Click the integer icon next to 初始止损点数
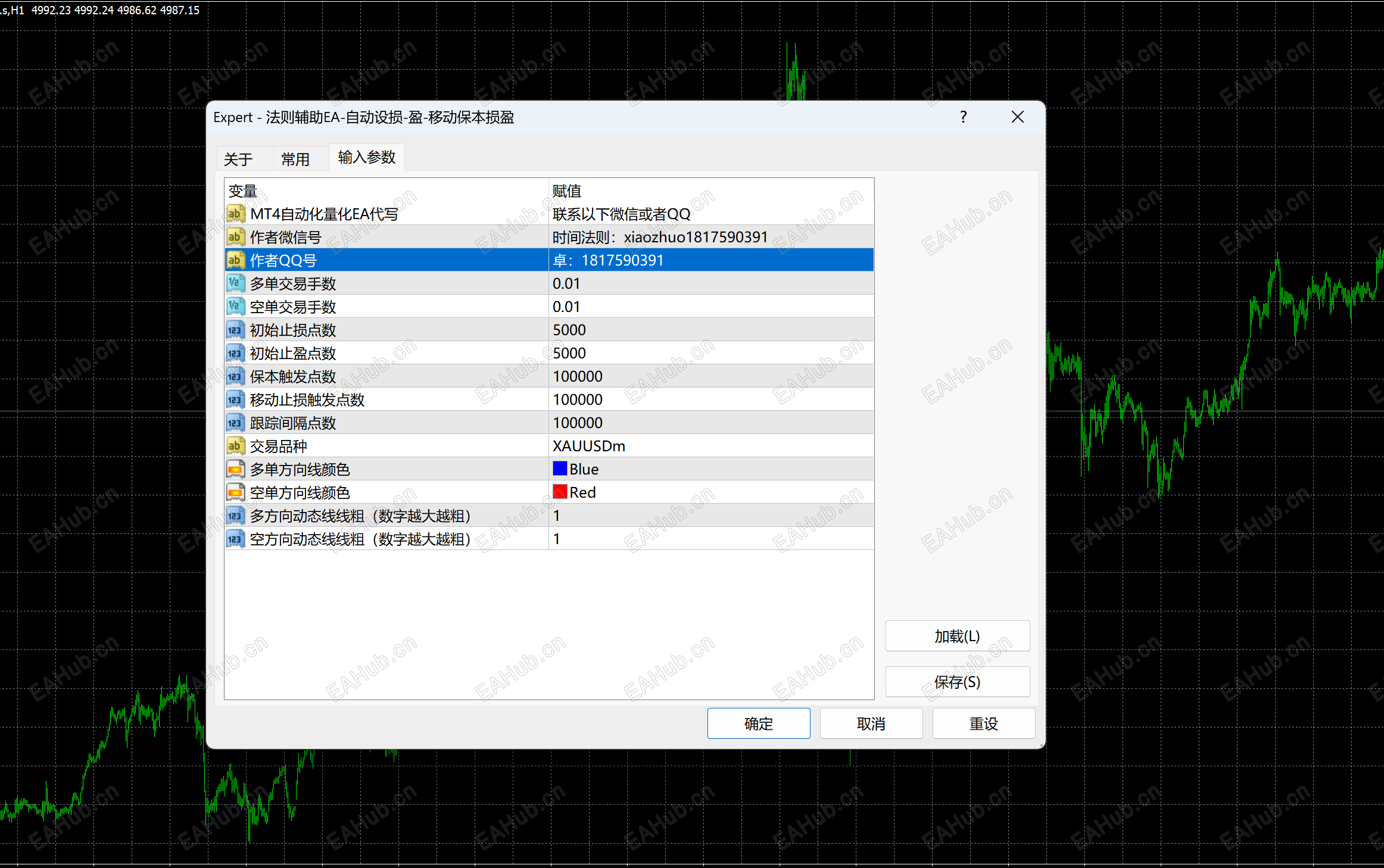 coord(235,330)
